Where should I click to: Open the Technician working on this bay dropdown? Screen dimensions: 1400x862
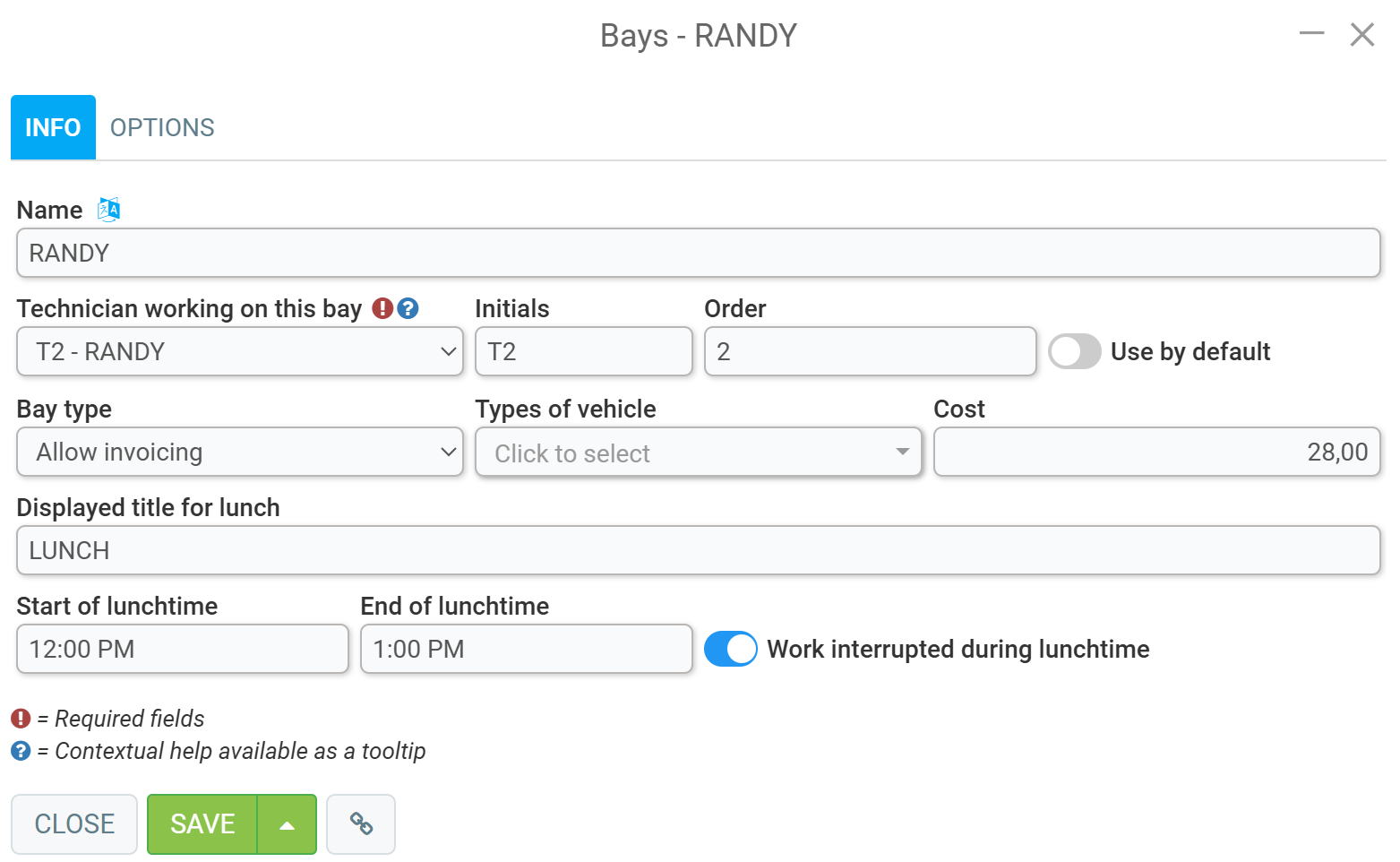coord(240,351)
